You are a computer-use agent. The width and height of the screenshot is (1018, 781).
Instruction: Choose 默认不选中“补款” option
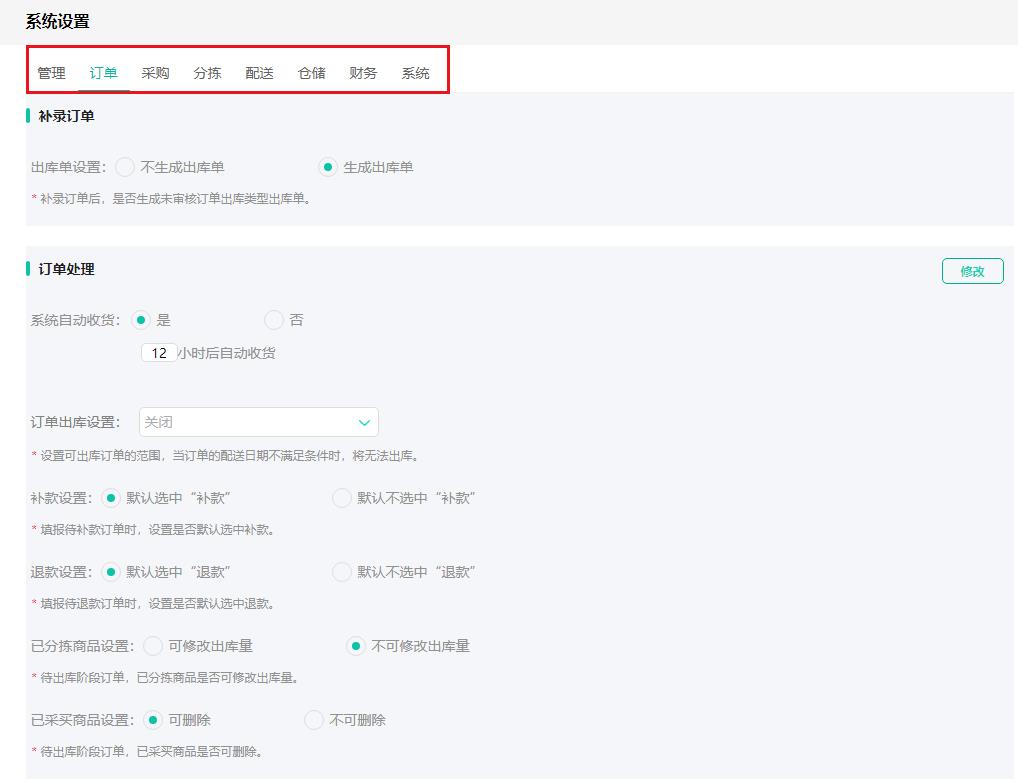click(340, 497)
